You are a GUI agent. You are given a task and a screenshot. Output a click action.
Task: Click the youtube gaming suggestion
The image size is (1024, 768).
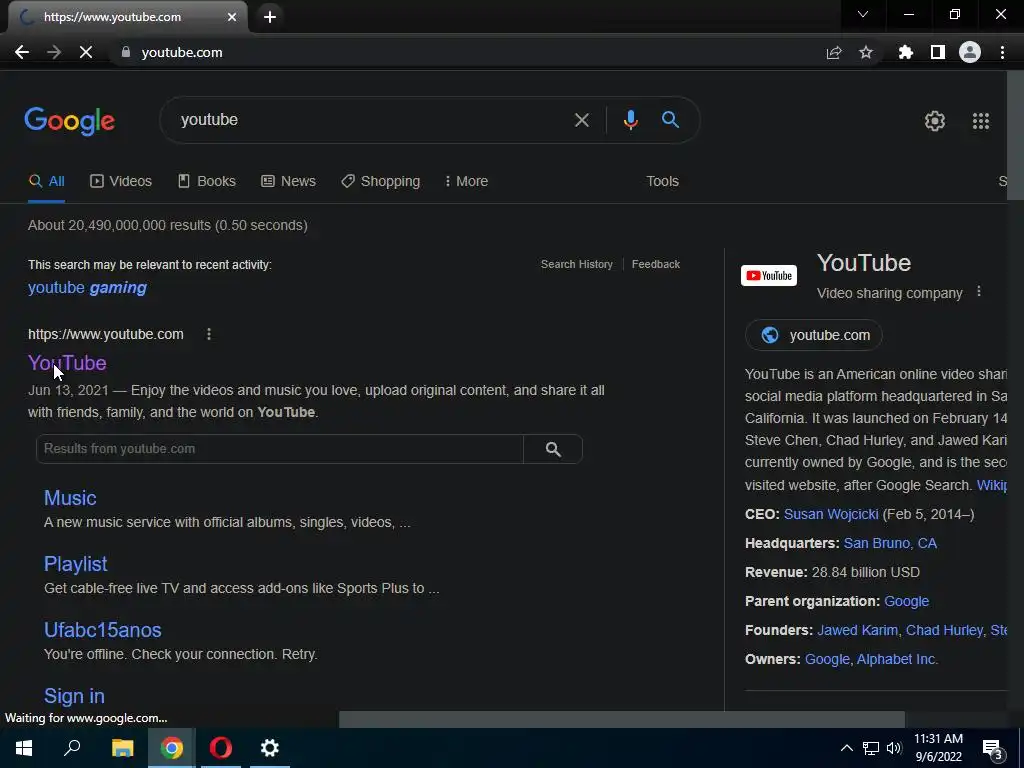[88, 287]
